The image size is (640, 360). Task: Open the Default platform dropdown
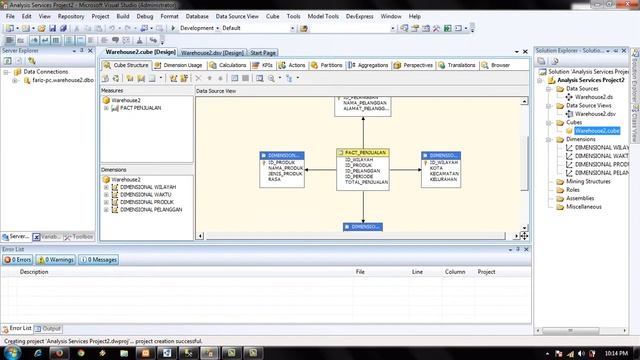[292, 28]
